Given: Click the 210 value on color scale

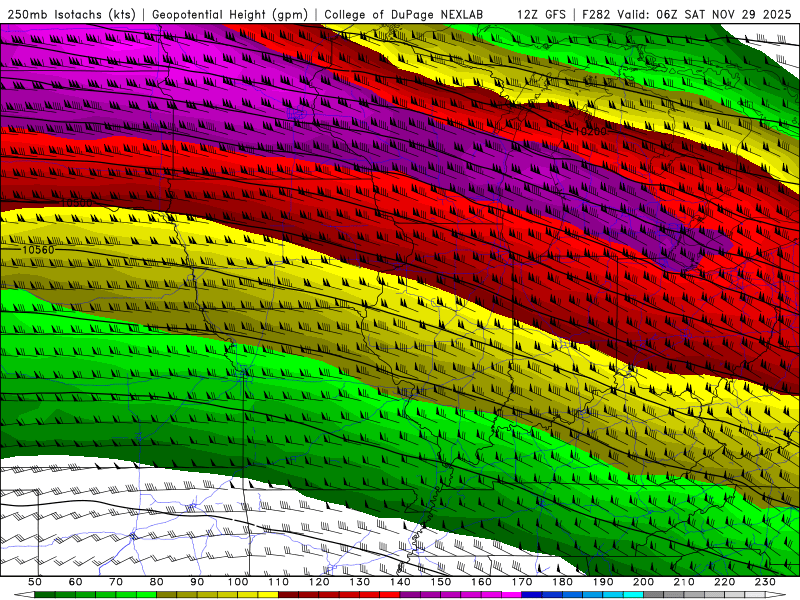Looking at the screenshot, I should 684,582.
